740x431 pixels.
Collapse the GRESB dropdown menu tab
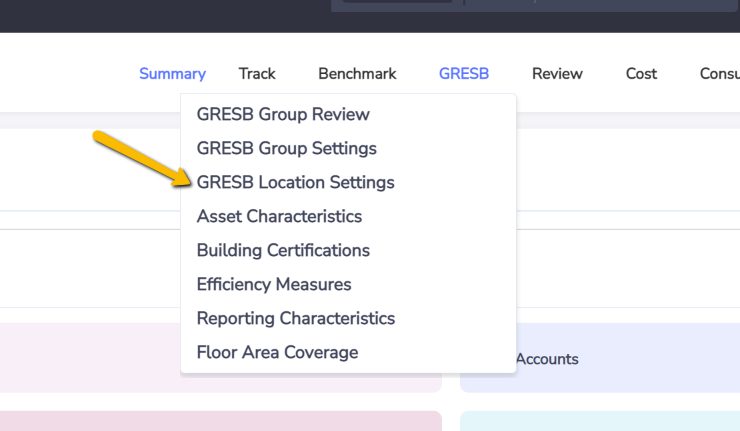(464, 74)
